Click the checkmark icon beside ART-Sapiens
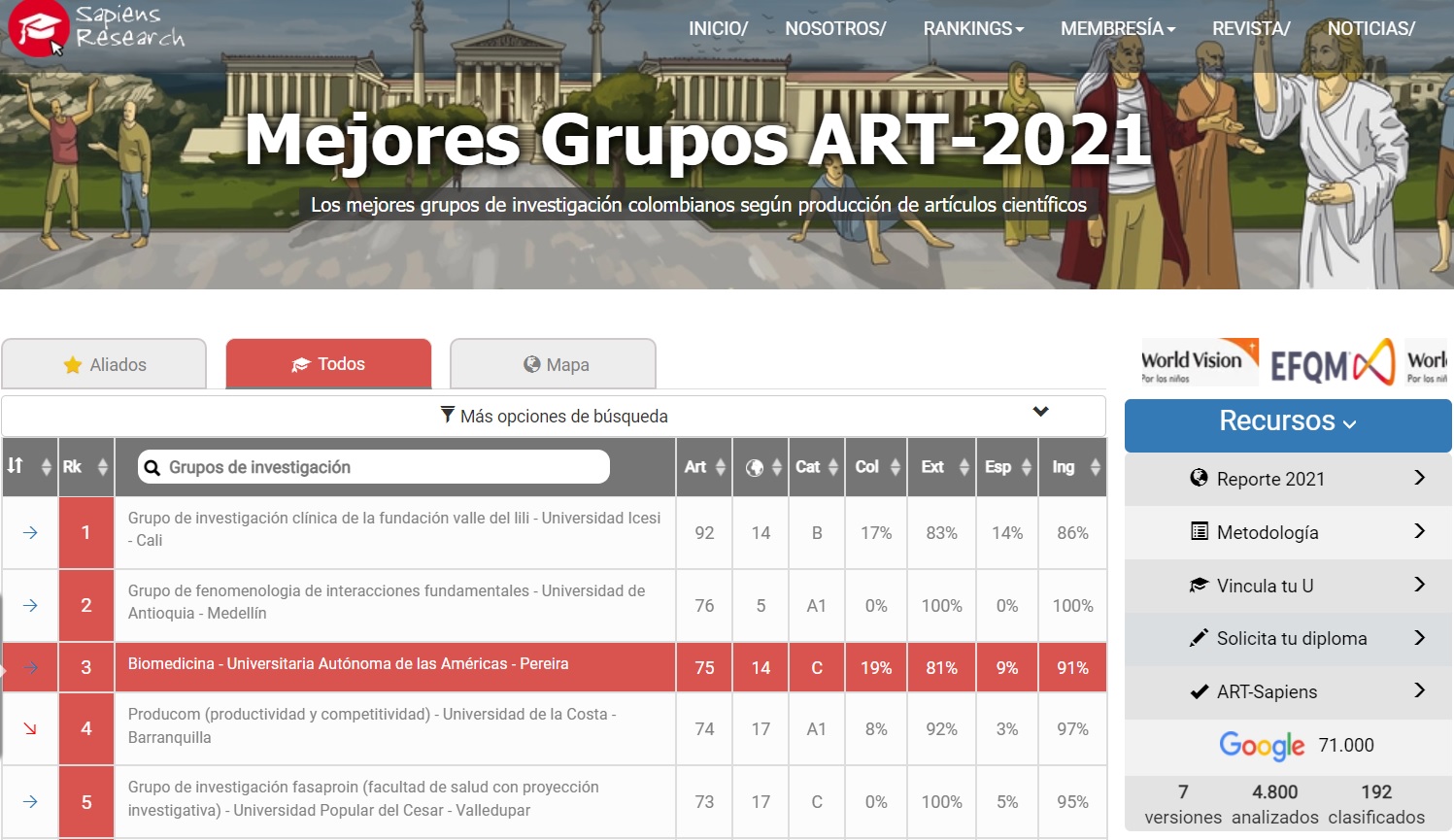This screenshot has height=840, width=1454. point(1200,691)
